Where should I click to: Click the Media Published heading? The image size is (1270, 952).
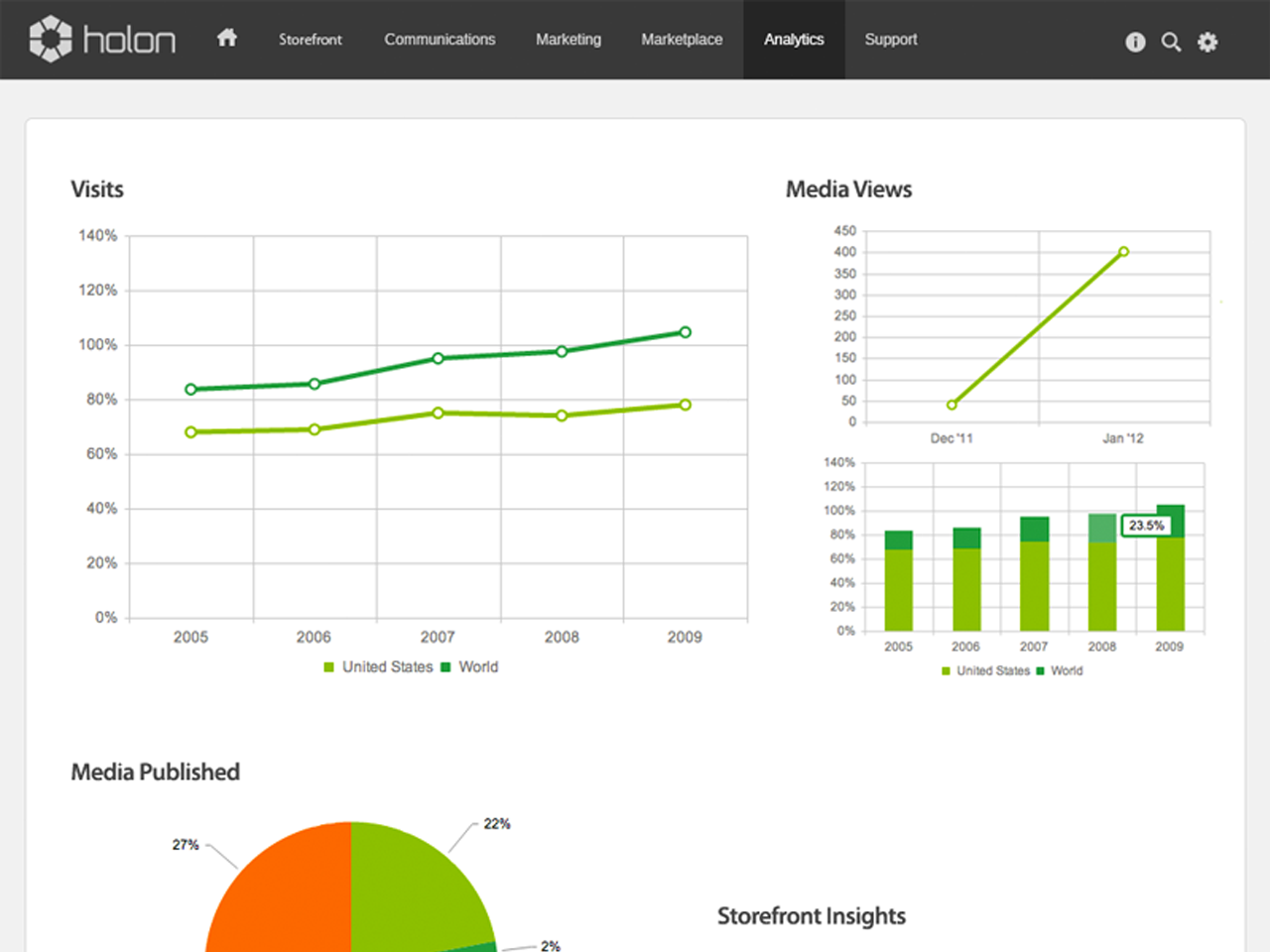(156, 773)
